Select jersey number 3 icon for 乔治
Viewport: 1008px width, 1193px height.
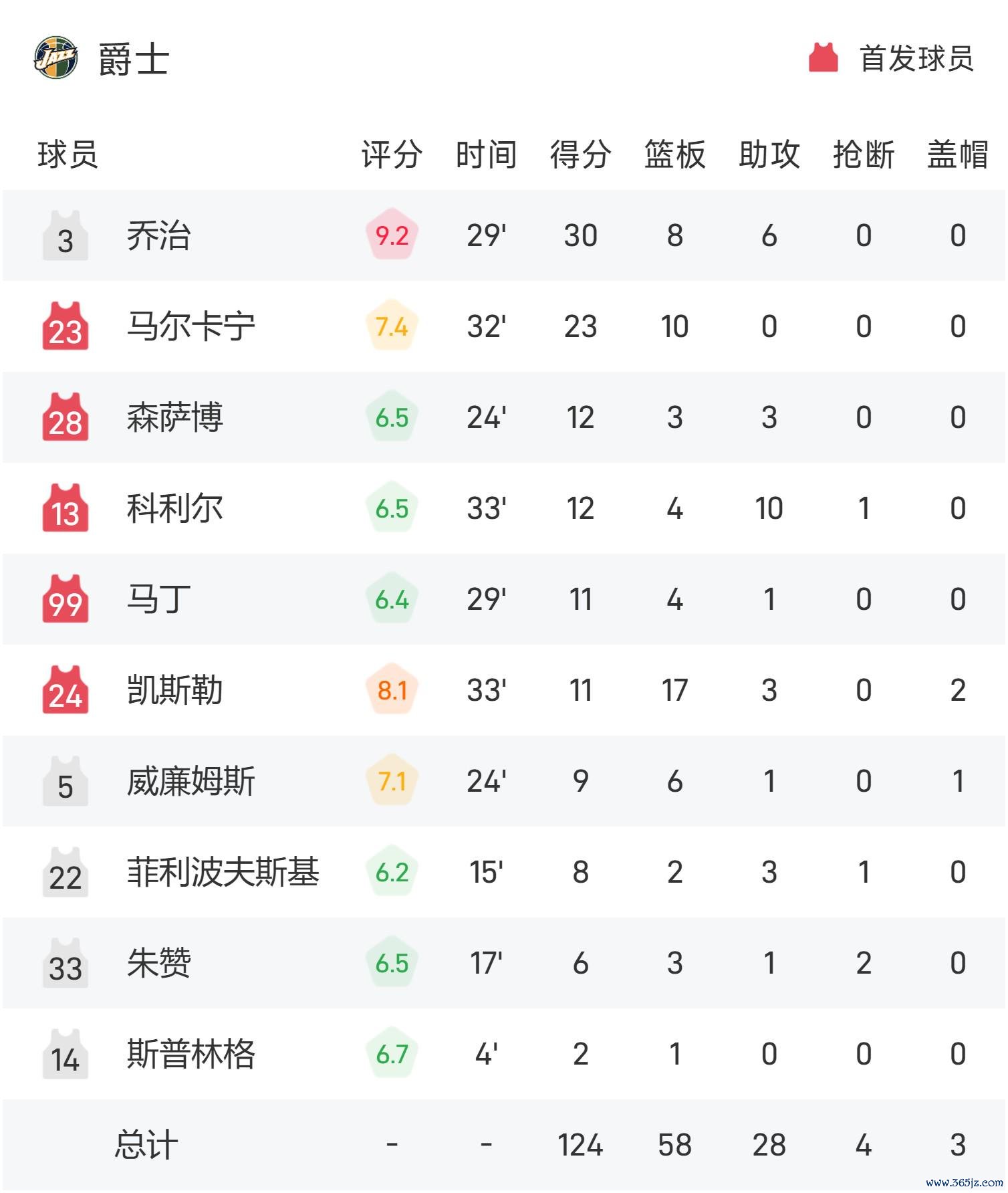click(66, 235)
